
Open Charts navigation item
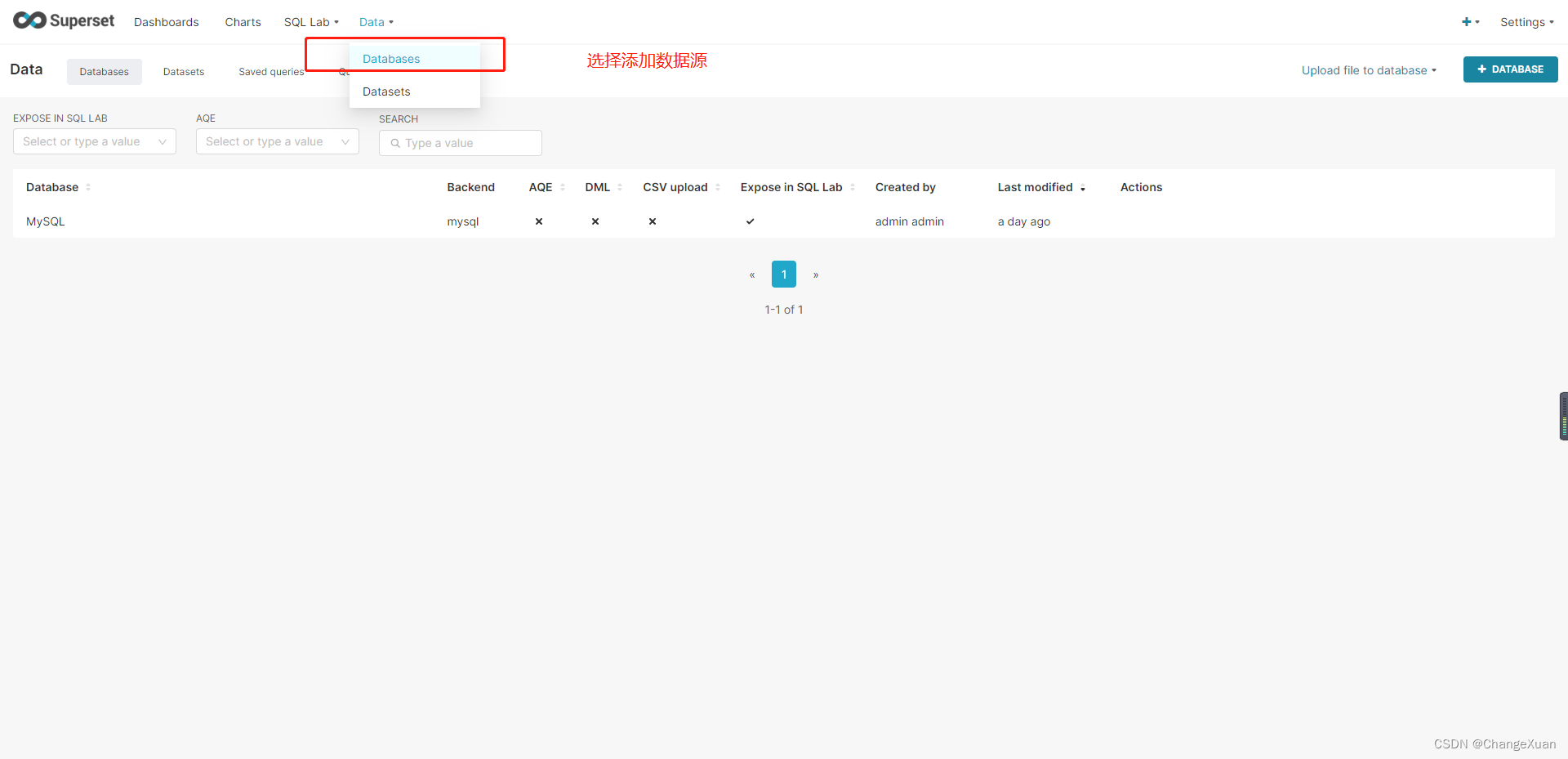coord(243,22)
